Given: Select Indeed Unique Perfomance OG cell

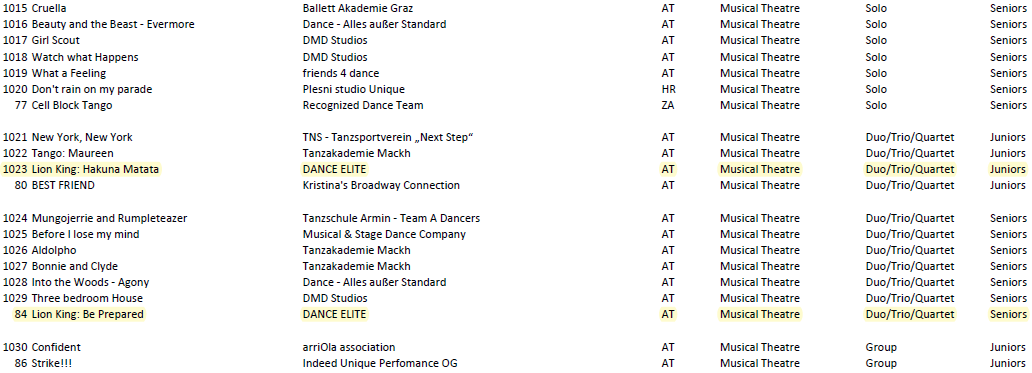Looking at the screenshot, I should (x=380, y=363).
